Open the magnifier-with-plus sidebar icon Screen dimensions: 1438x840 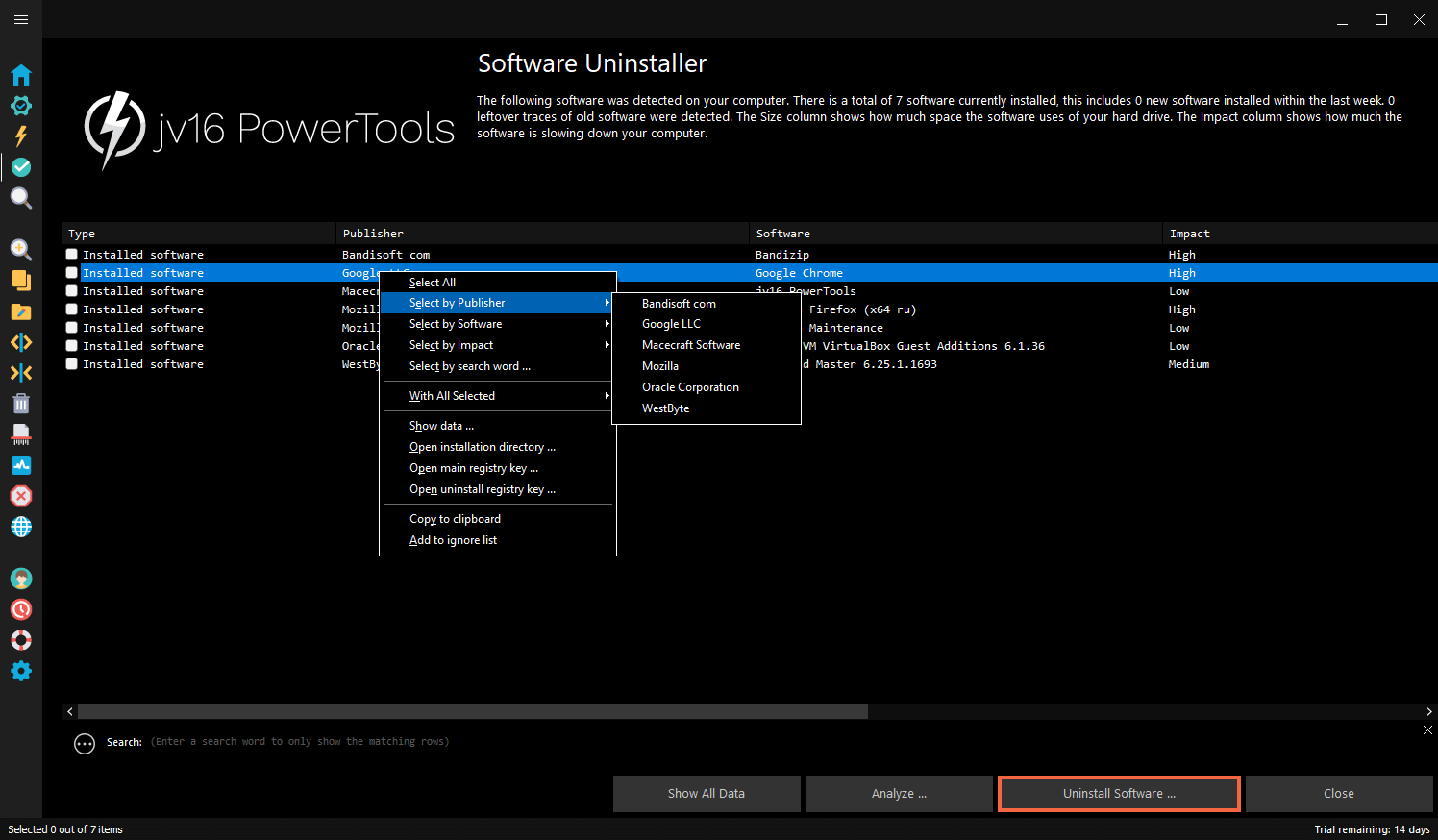pos(21,250)
